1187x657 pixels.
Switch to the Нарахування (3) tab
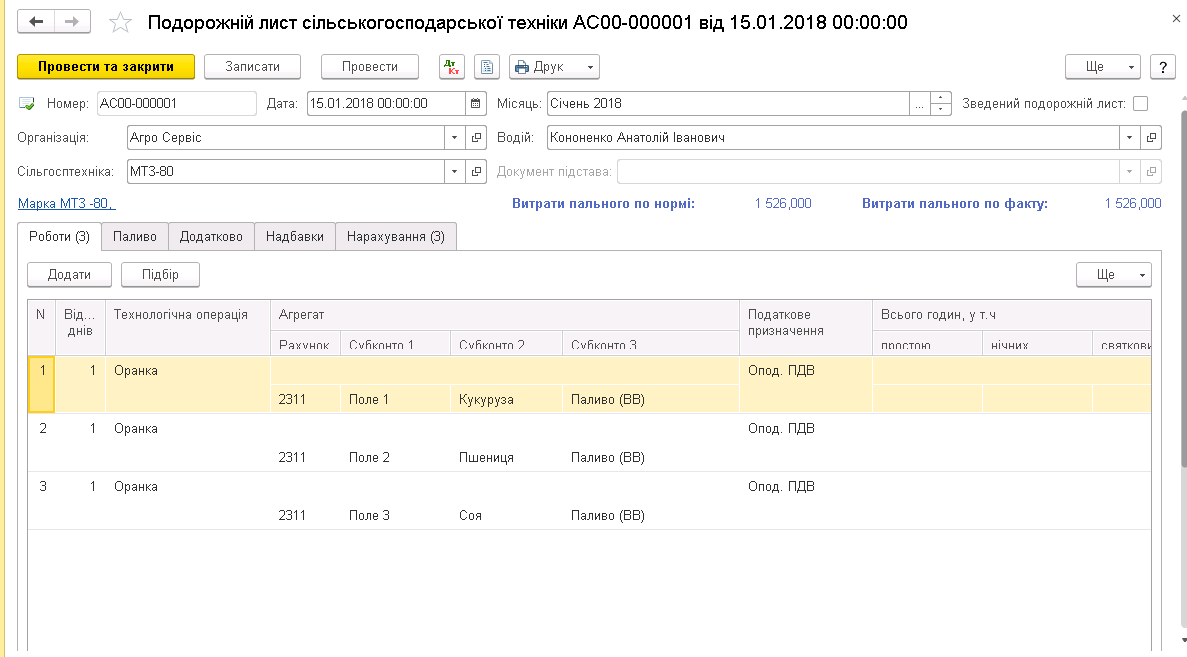(x=396, y=237)
